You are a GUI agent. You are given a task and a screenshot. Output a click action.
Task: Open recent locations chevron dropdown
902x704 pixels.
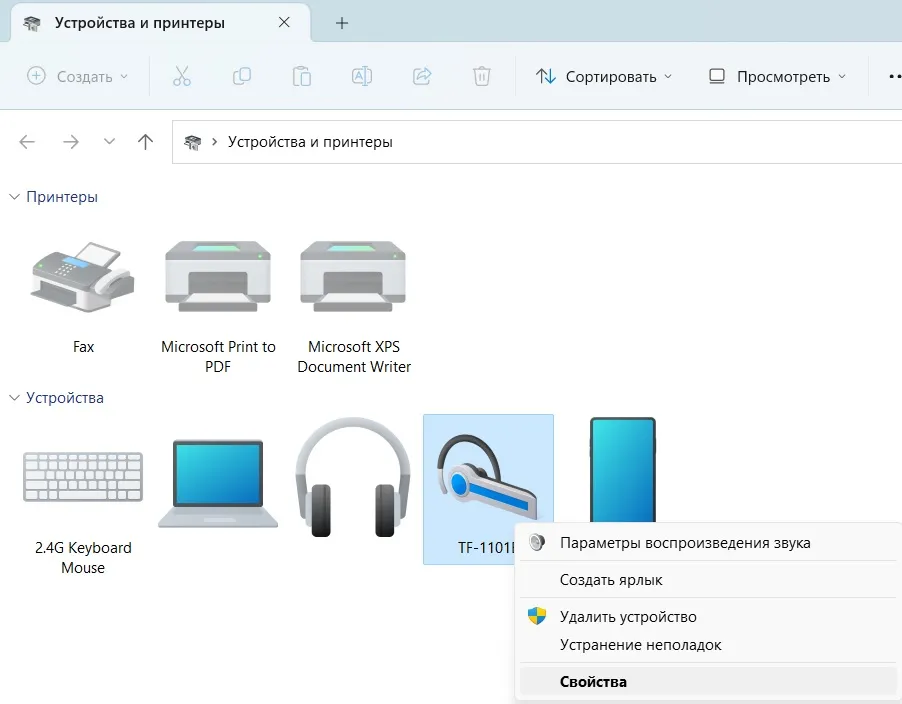[109, 141]
